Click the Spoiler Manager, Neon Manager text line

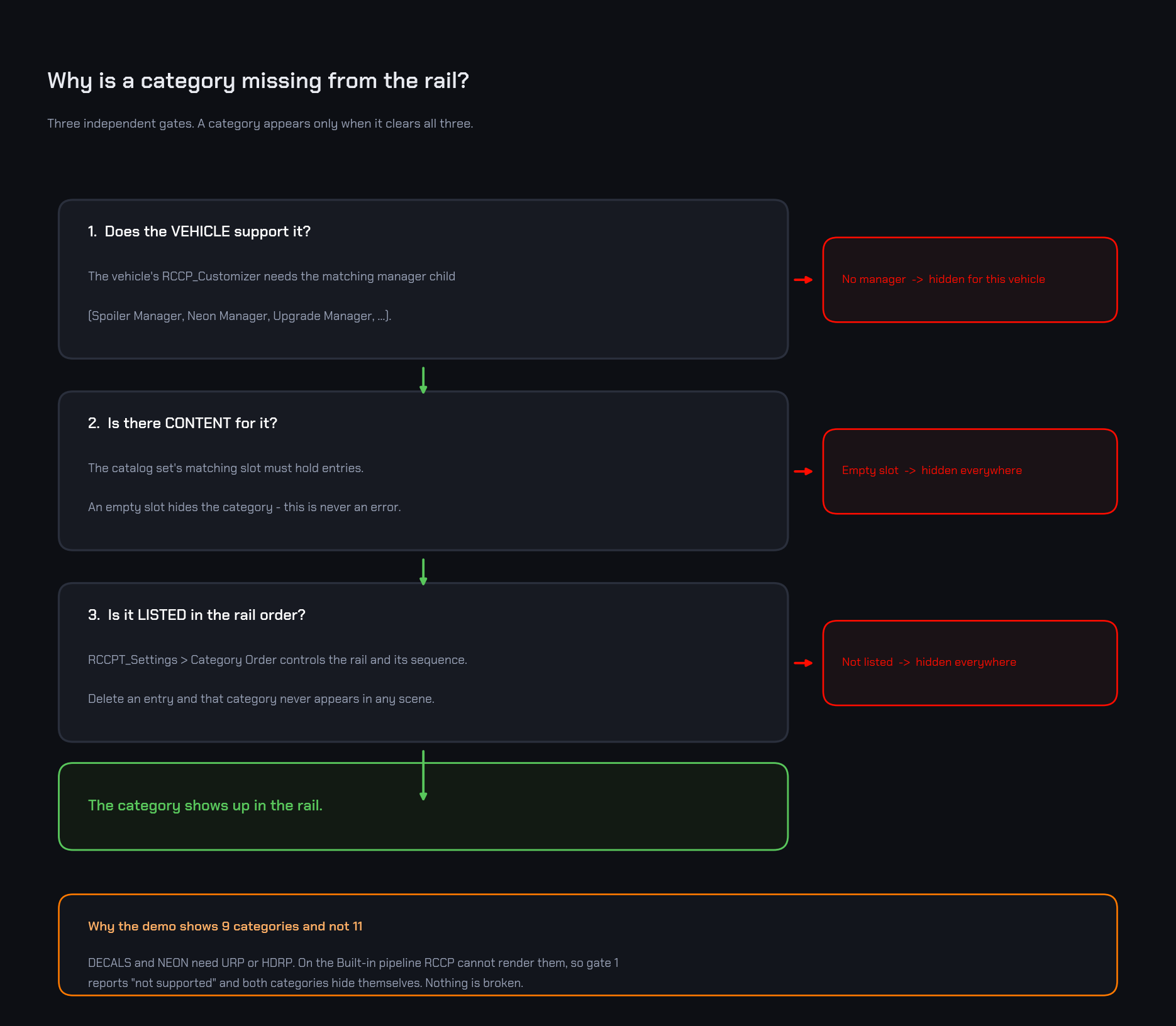click(x=240, y=316)
